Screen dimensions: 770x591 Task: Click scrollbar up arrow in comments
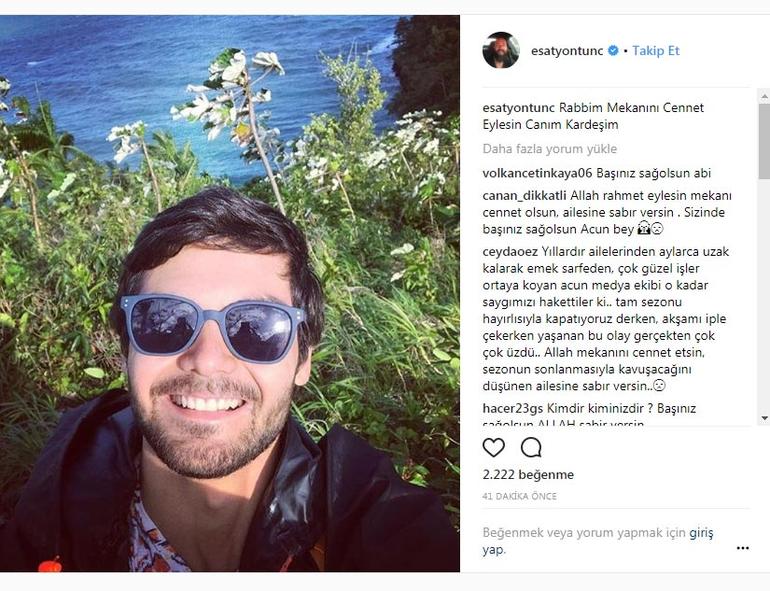pos(764,96)
